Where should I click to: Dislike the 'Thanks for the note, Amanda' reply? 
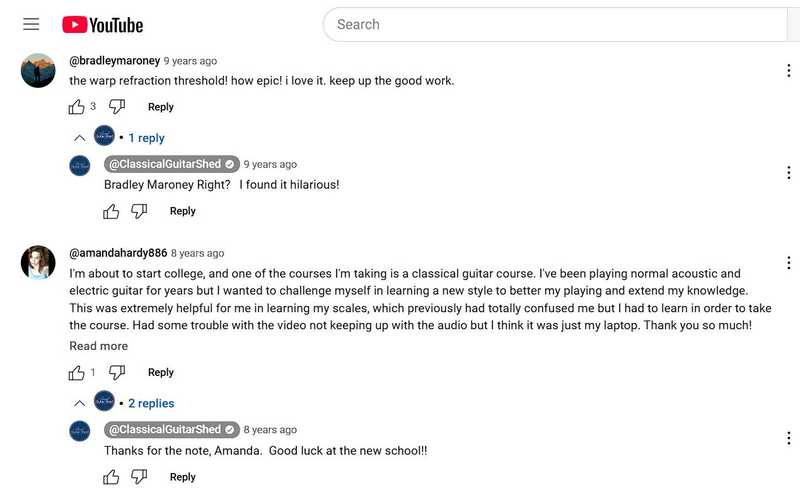pos(139,477)
